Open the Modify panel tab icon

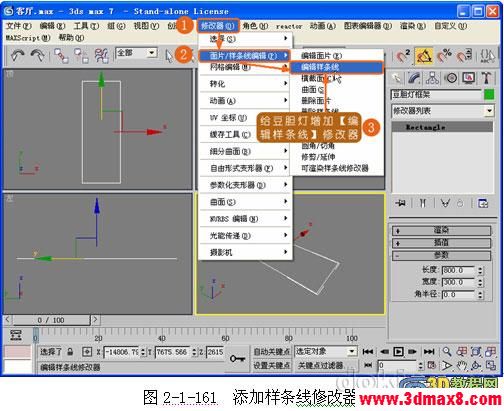(414, 78)
